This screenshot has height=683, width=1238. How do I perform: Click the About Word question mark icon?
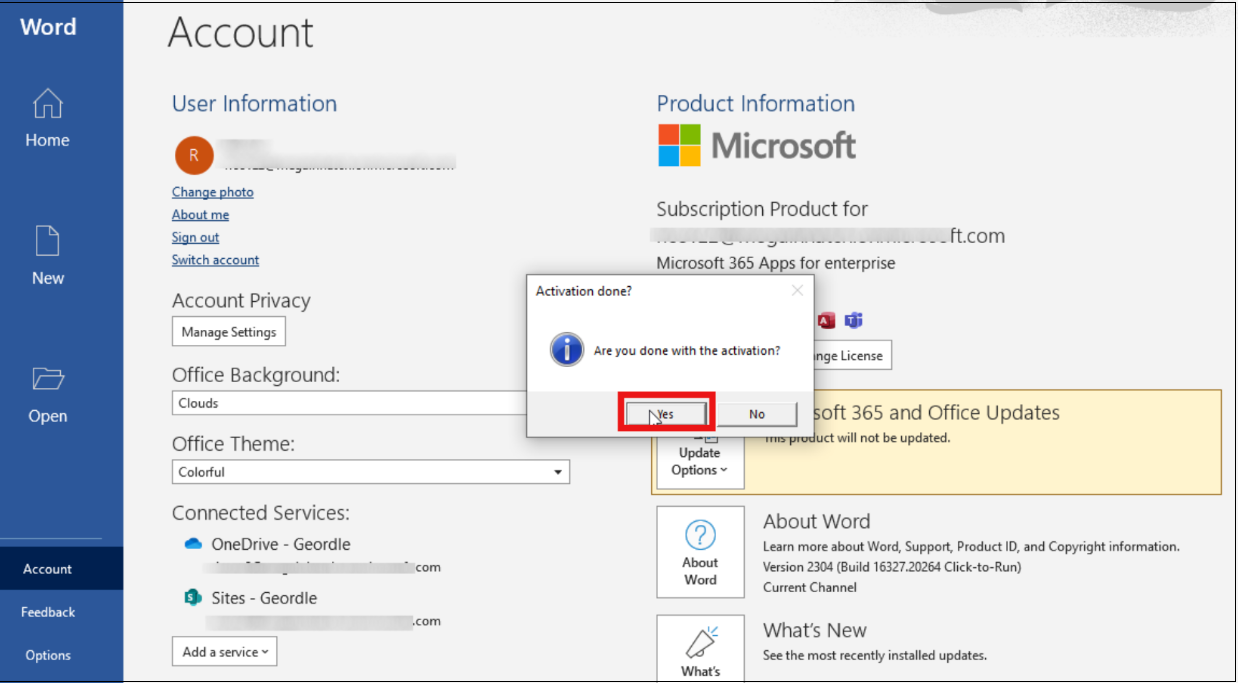[x=700, y=534]
